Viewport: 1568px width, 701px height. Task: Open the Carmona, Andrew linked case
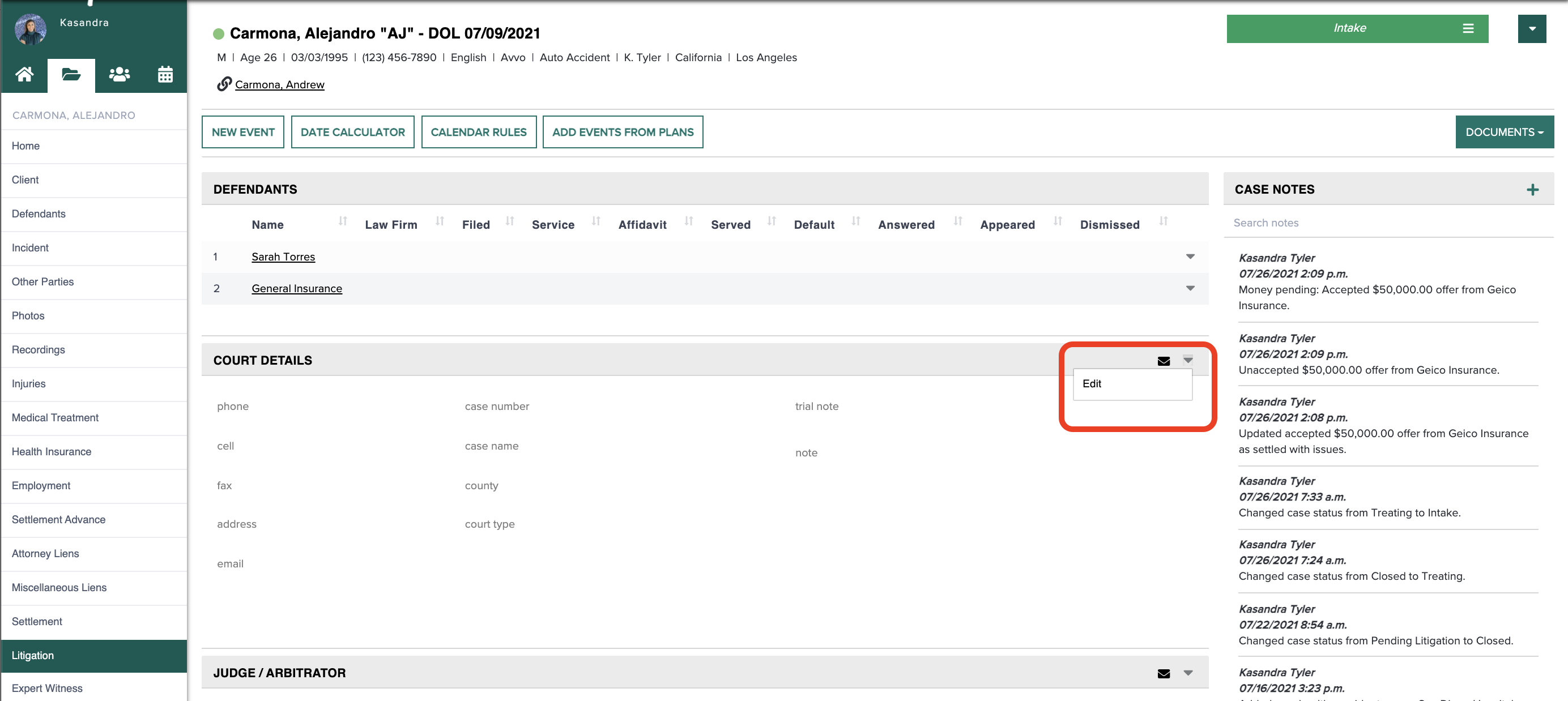tap(279, 84)
